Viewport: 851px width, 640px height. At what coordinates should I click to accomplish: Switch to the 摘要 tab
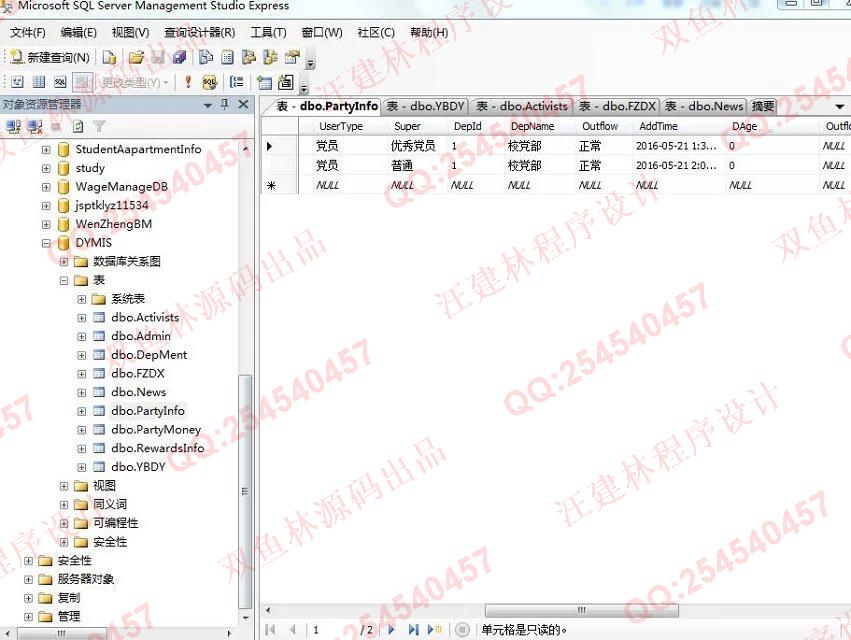[763, 106]
